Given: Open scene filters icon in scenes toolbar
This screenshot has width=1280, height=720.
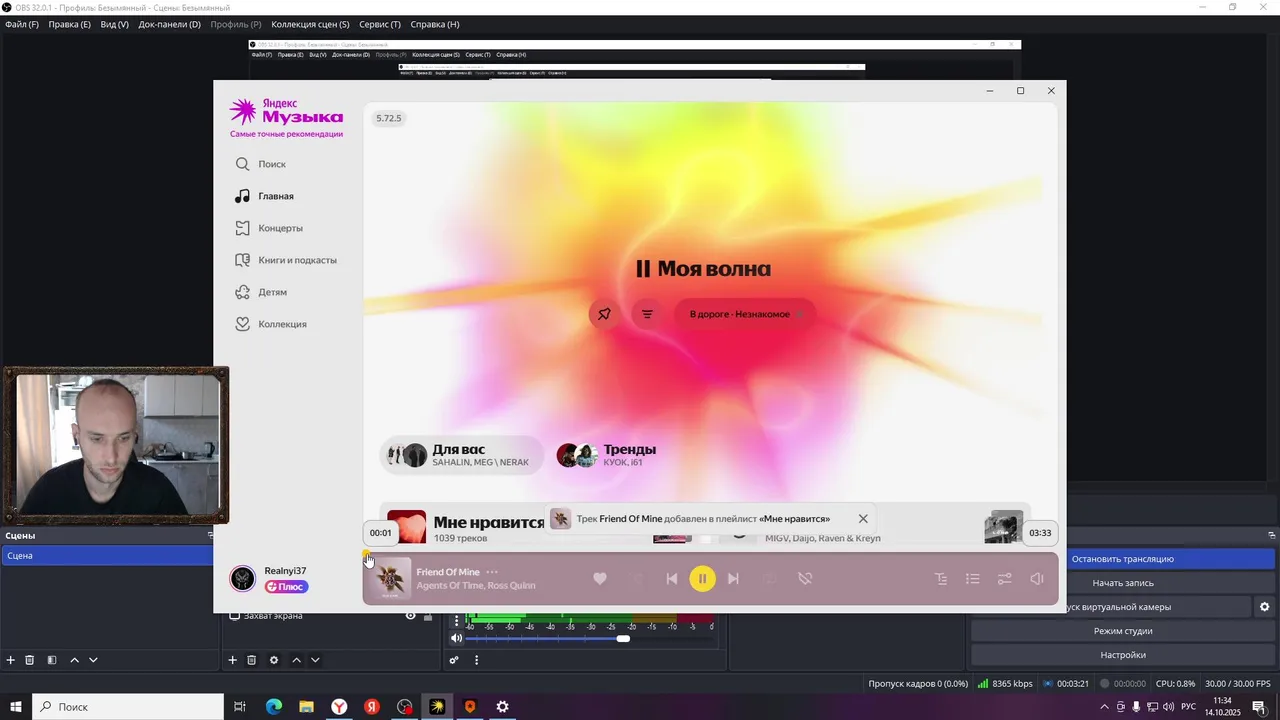Looking at the screenshot, I should (x=52, y=660).
